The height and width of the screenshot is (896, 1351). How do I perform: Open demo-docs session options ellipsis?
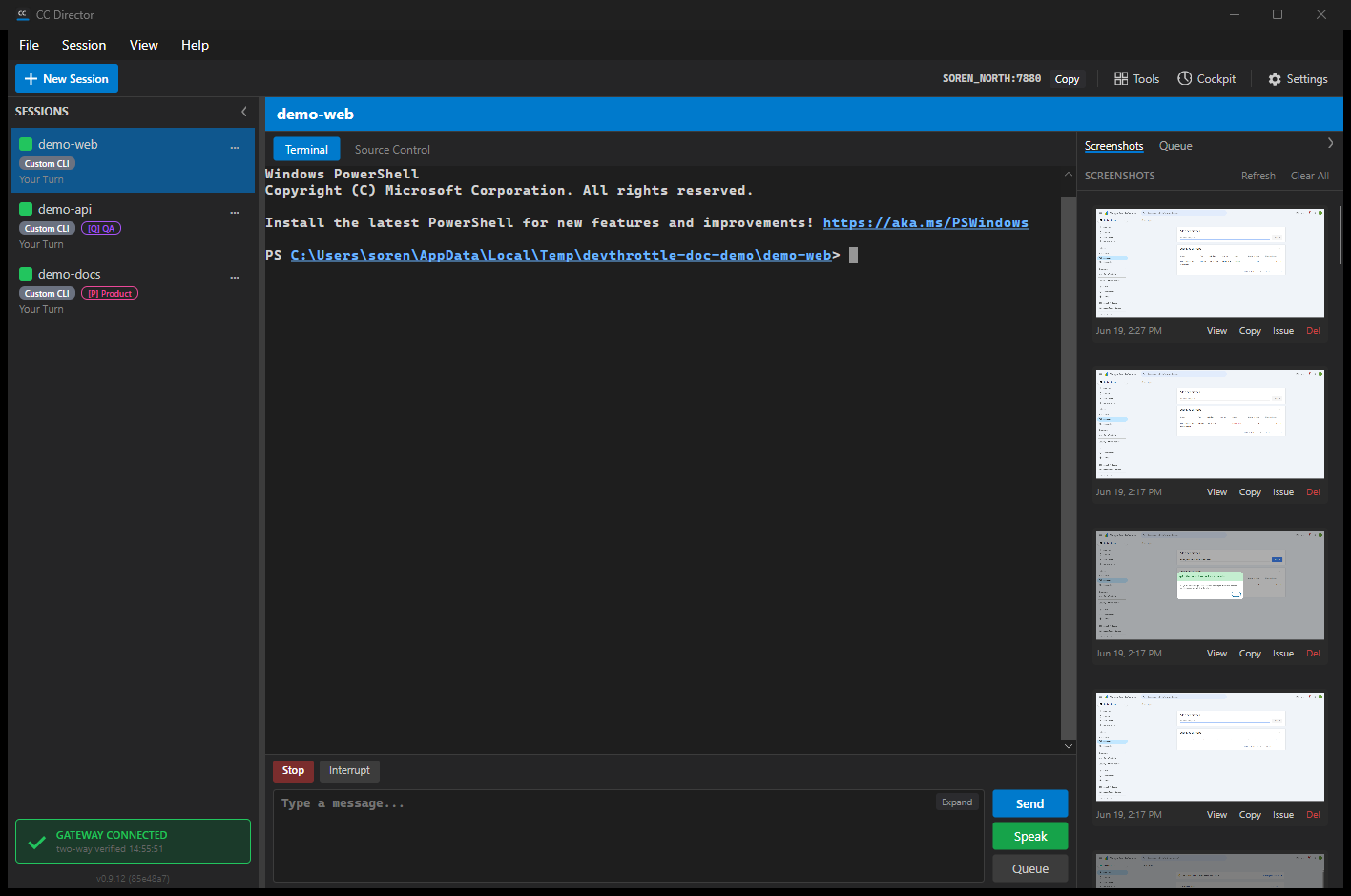(235, 278)
